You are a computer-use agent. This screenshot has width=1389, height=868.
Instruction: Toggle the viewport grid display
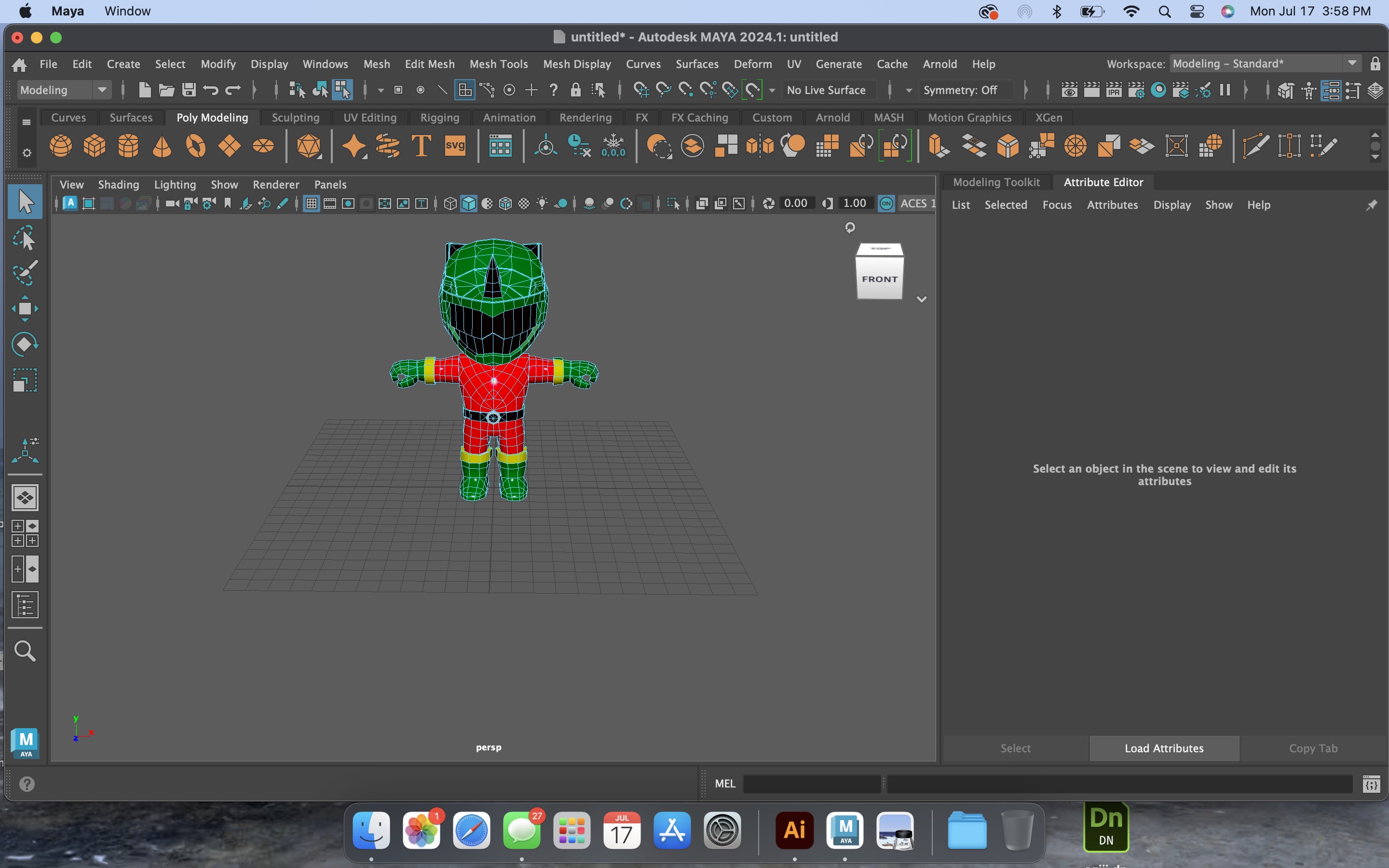click(311, 203)
